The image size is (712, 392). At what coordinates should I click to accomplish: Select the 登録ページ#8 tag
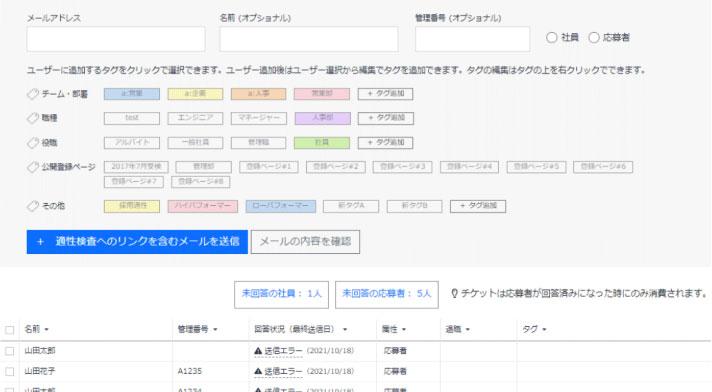(200, 182)
